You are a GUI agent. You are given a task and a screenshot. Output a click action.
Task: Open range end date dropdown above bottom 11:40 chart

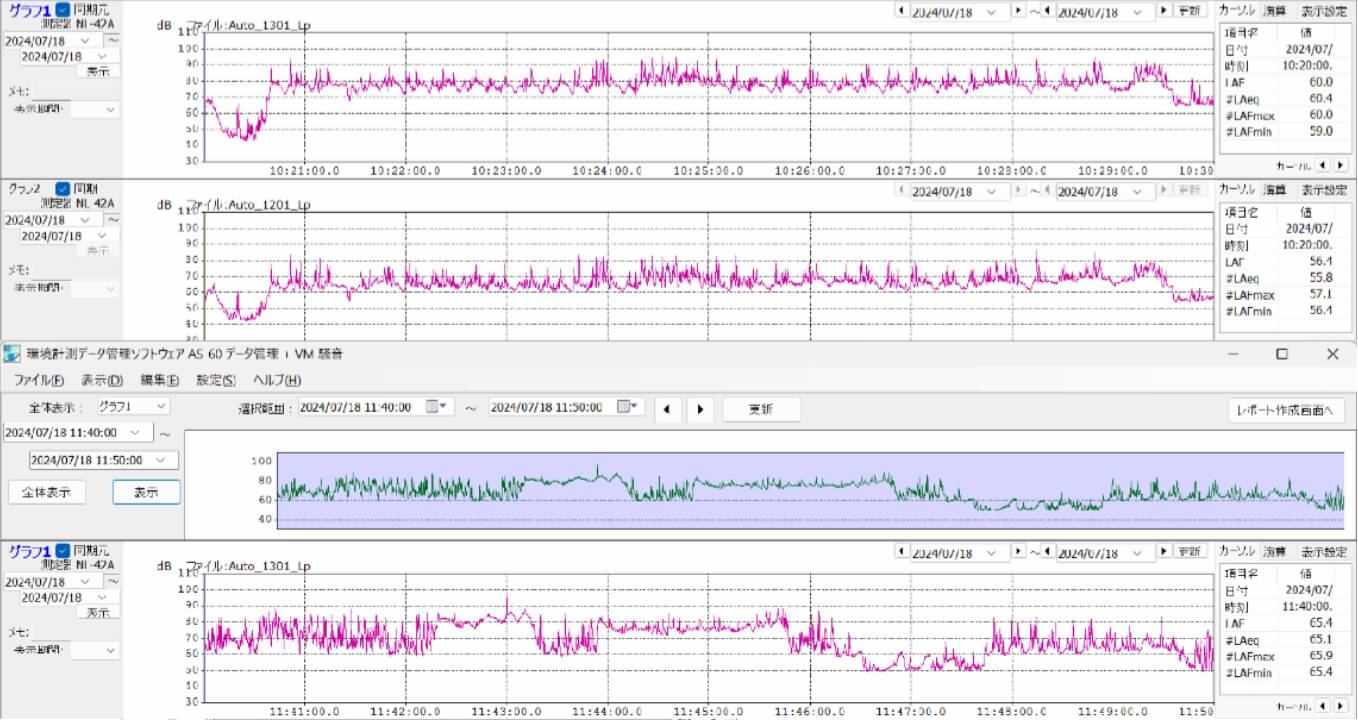point(1138,552)
